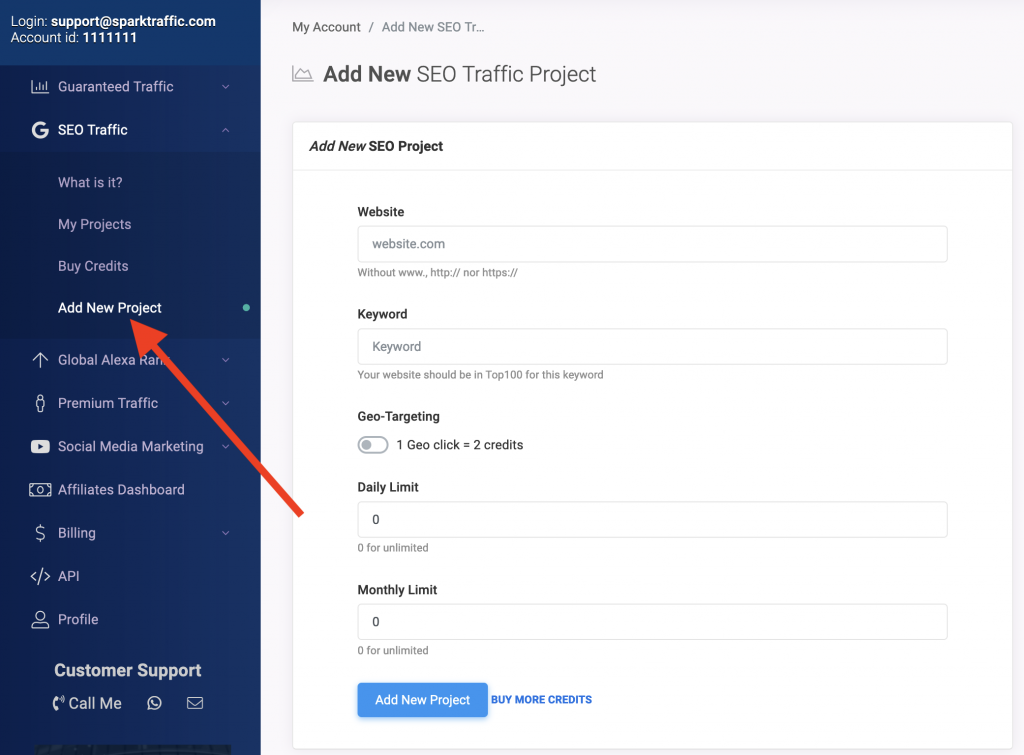Expand the Billing menu chevron

225,533
